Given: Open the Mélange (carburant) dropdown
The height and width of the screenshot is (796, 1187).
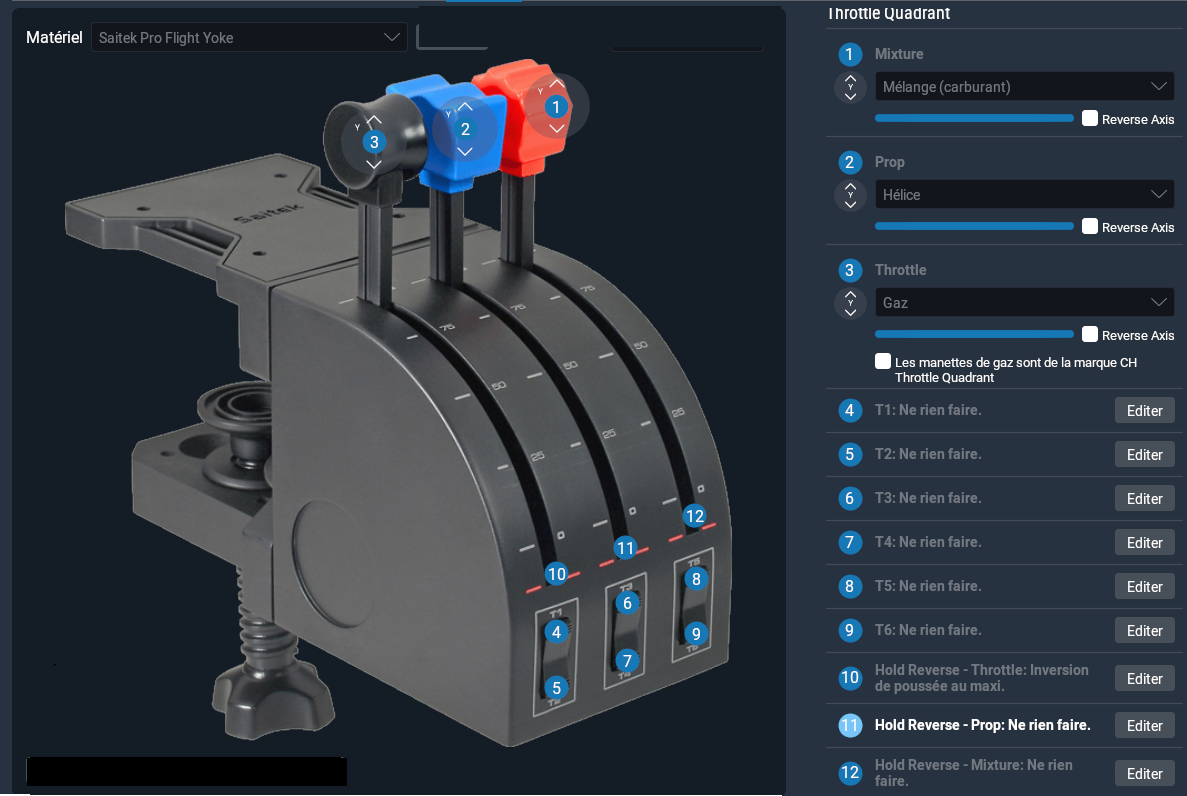Looking at the screenshot, I should pyautogui.click(x=1024, y=86).
